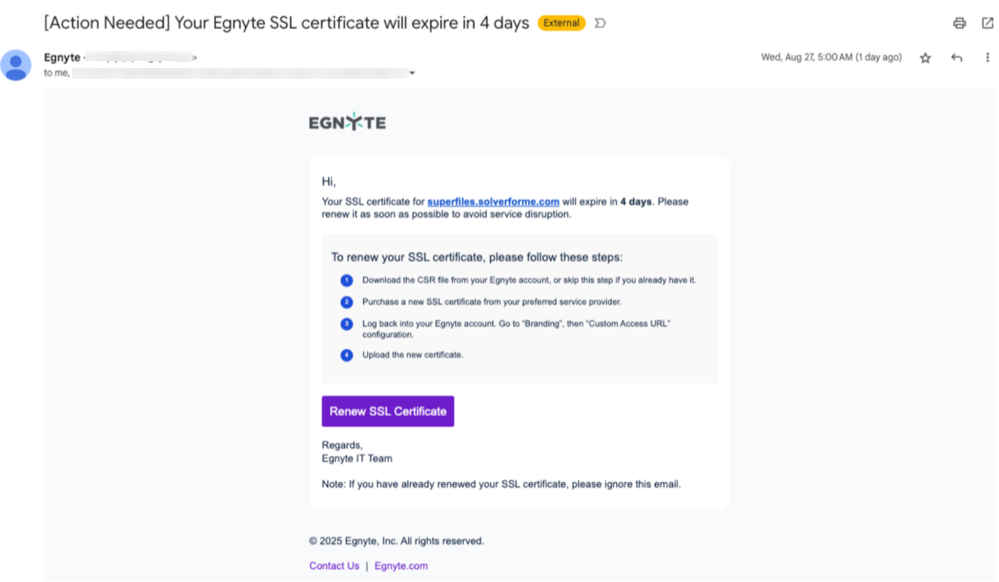Open the email in a new window

click(x=987, y=23)
